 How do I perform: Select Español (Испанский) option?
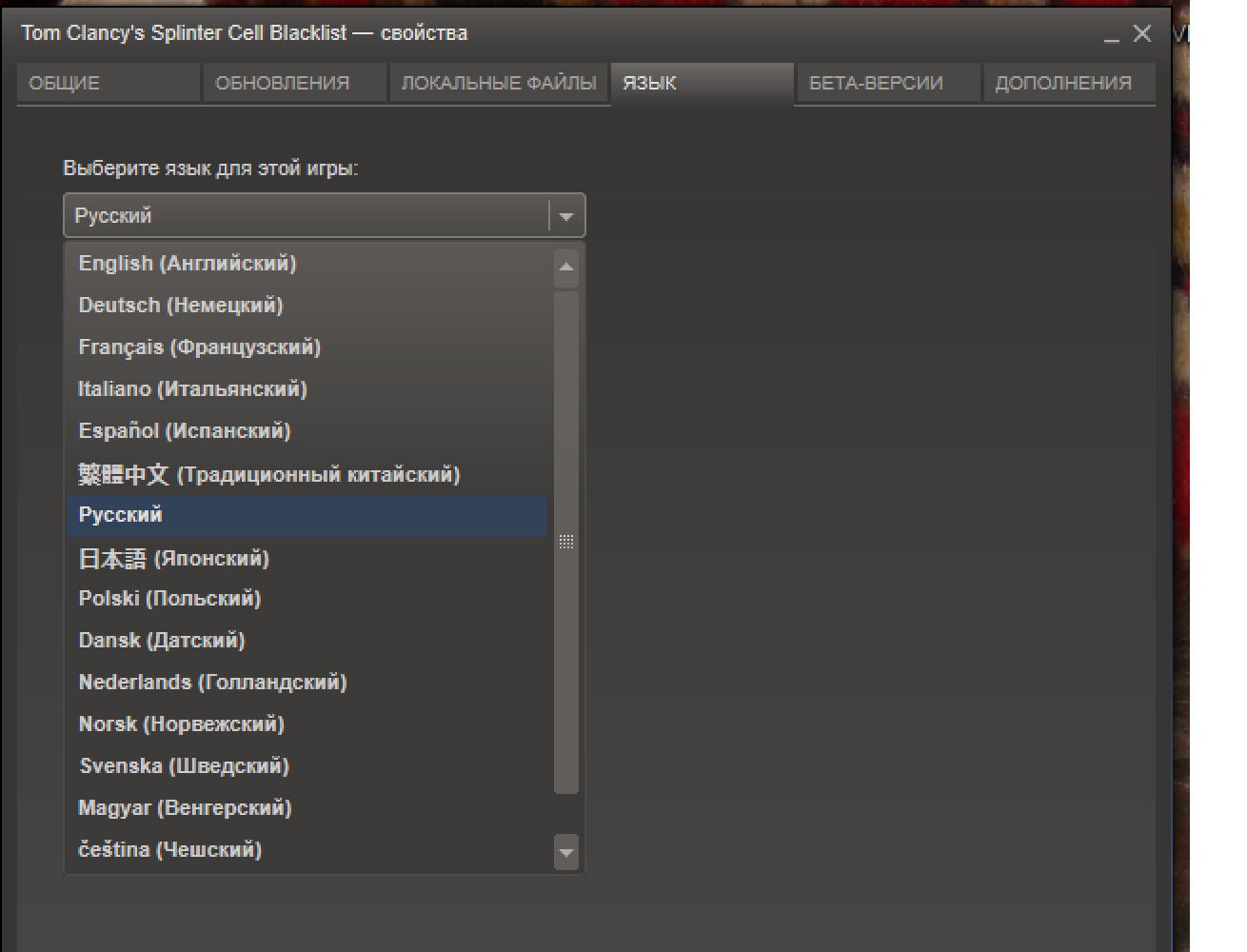pos(307,431)
